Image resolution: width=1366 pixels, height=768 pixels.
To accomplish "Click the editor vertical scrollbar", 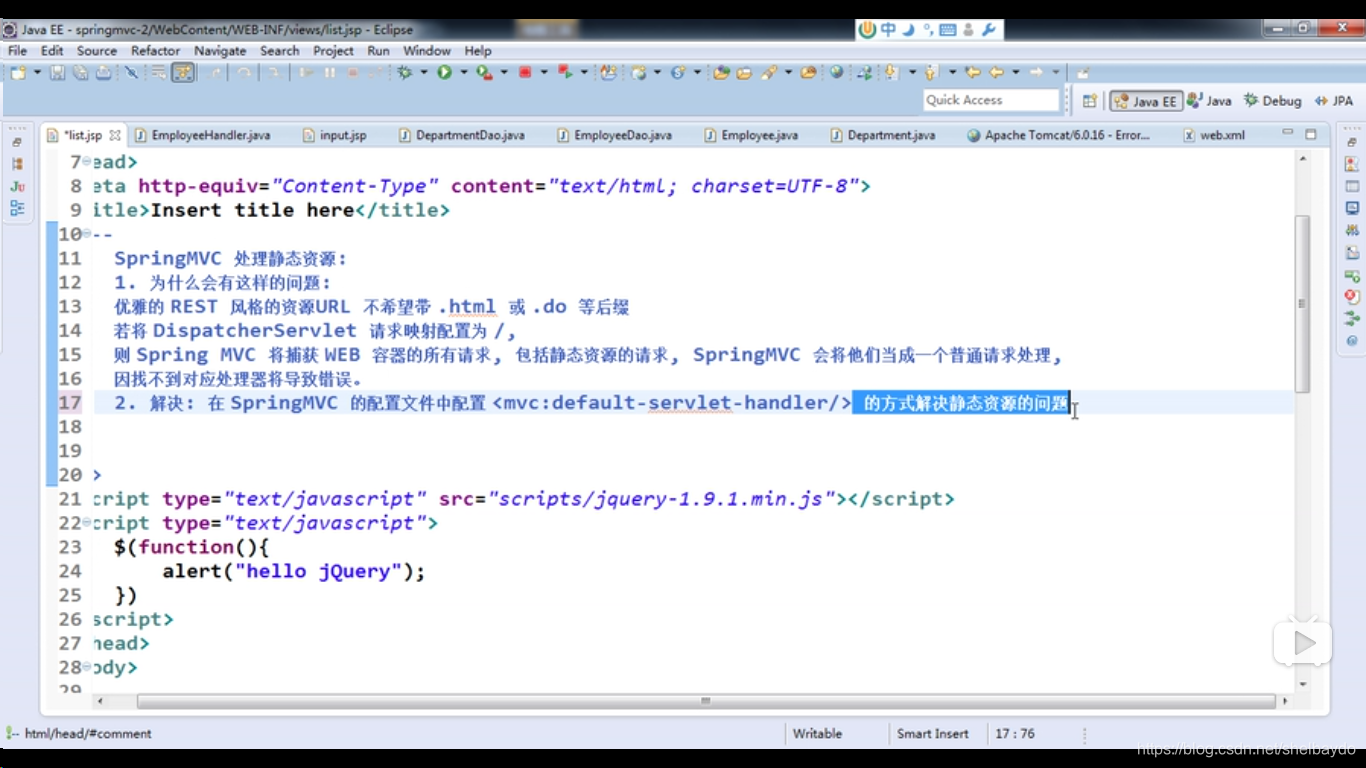I will 1302,304.
